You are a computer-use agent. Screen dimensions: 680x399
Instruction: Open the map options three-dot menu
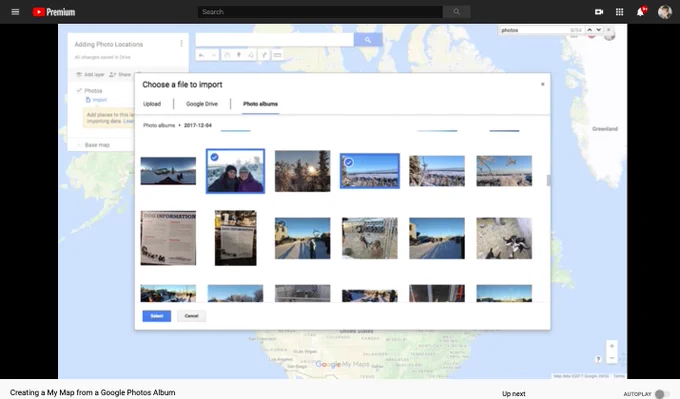click(181, 43)
